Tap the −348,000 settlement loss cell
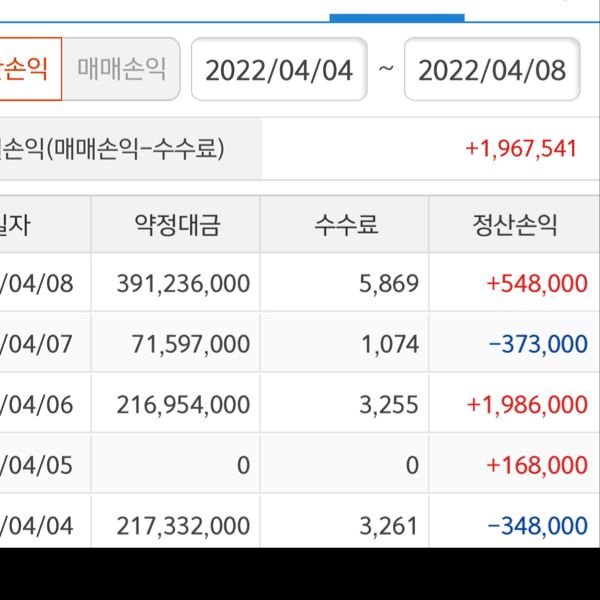600x600 pixels. (x=537, y=526)
